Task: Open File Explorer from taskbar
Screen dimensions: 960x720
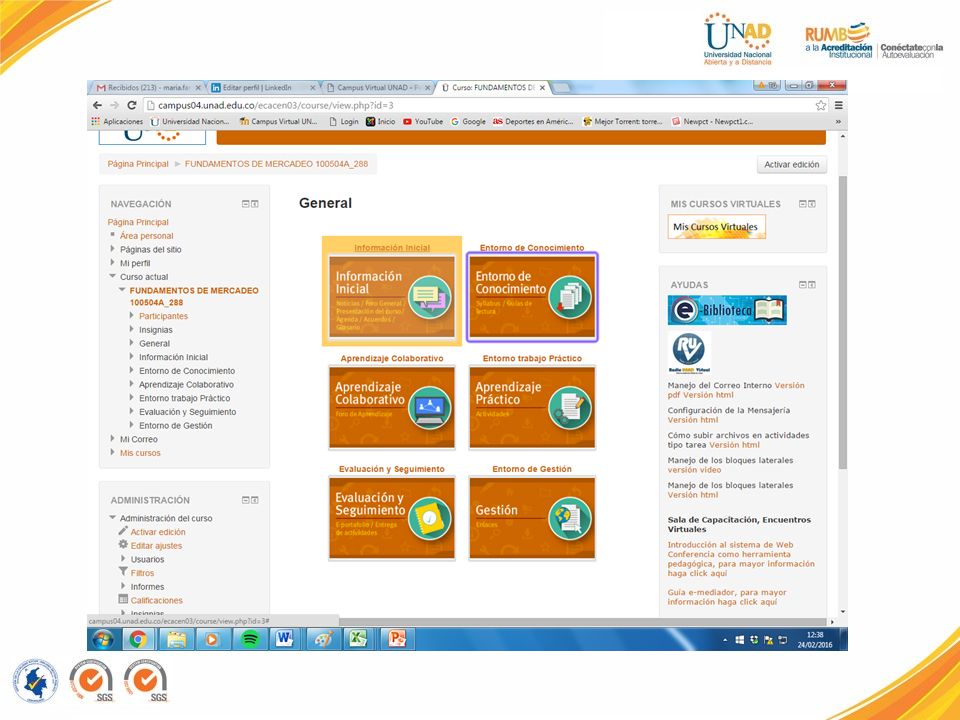Action: coord(176,639)
